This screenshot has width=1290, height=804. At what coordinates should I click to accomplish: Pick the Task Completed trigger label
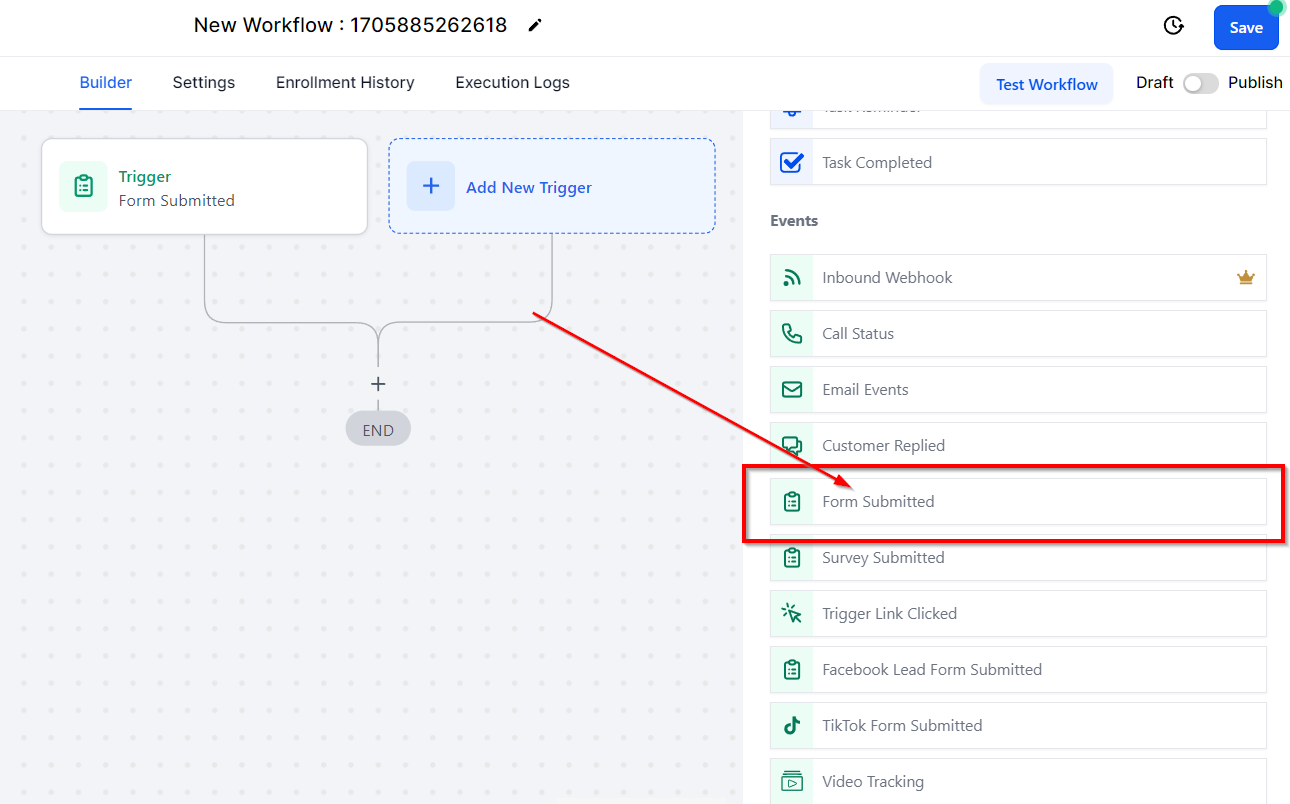click(877, 163)
